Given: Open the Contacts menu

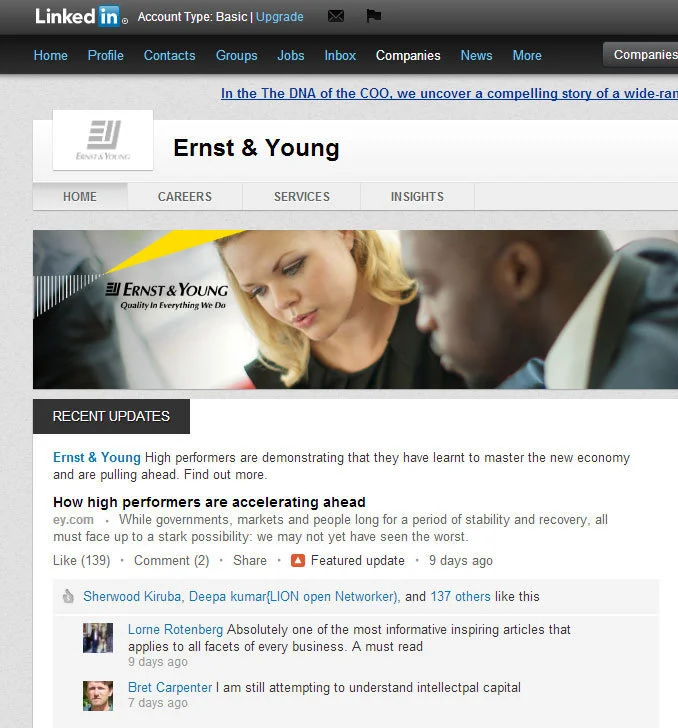Looking at the screenshot, I should (170, 55).
